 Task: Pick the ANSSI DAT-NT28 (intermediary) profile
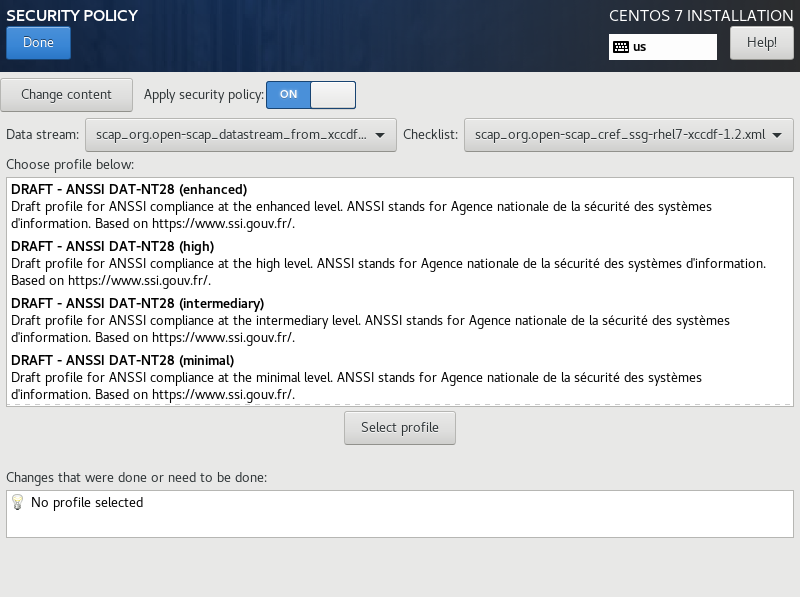click(137, 303)
